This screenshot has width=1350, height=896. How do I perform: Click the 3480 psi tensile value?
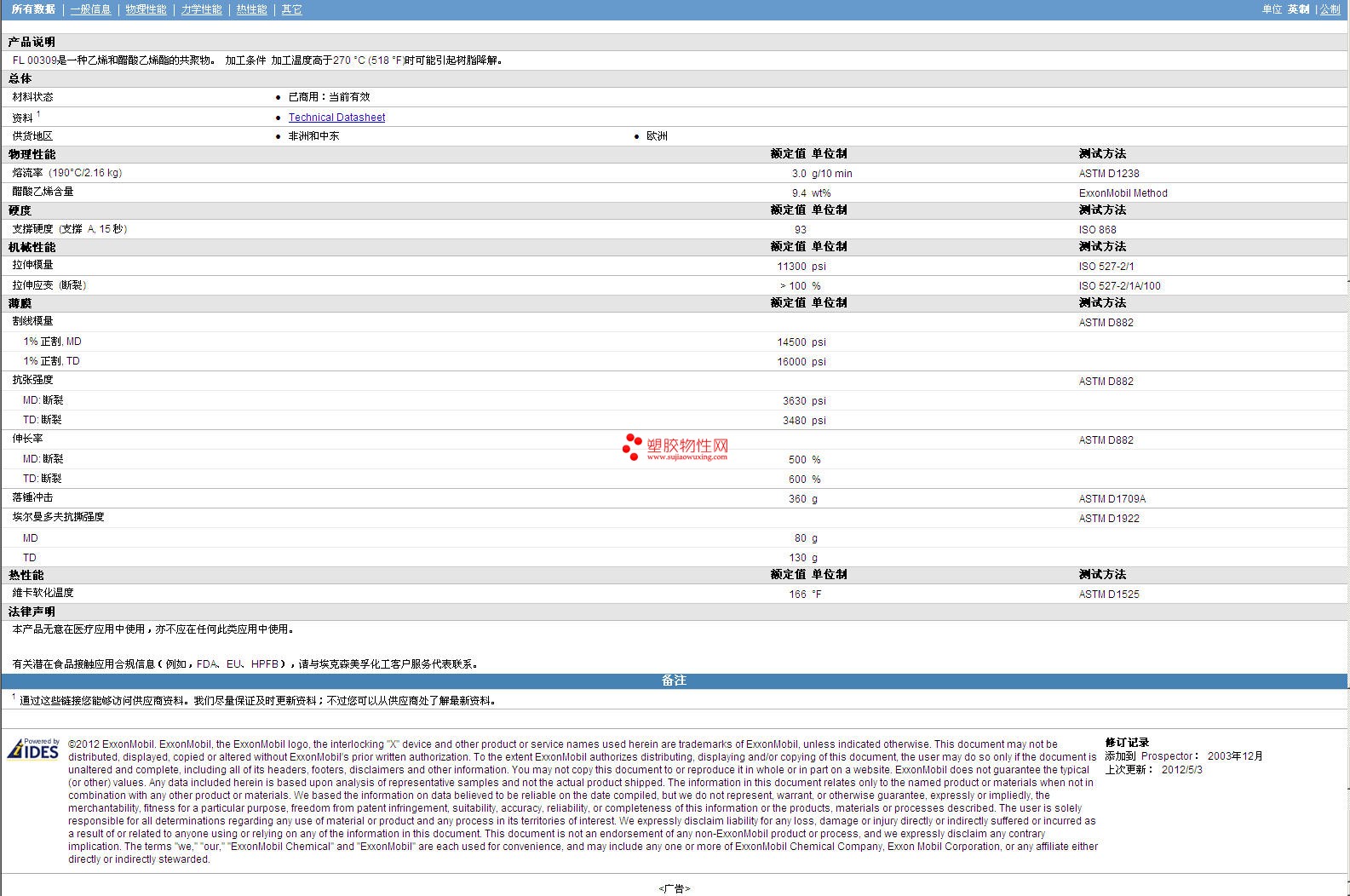point(805,421)
